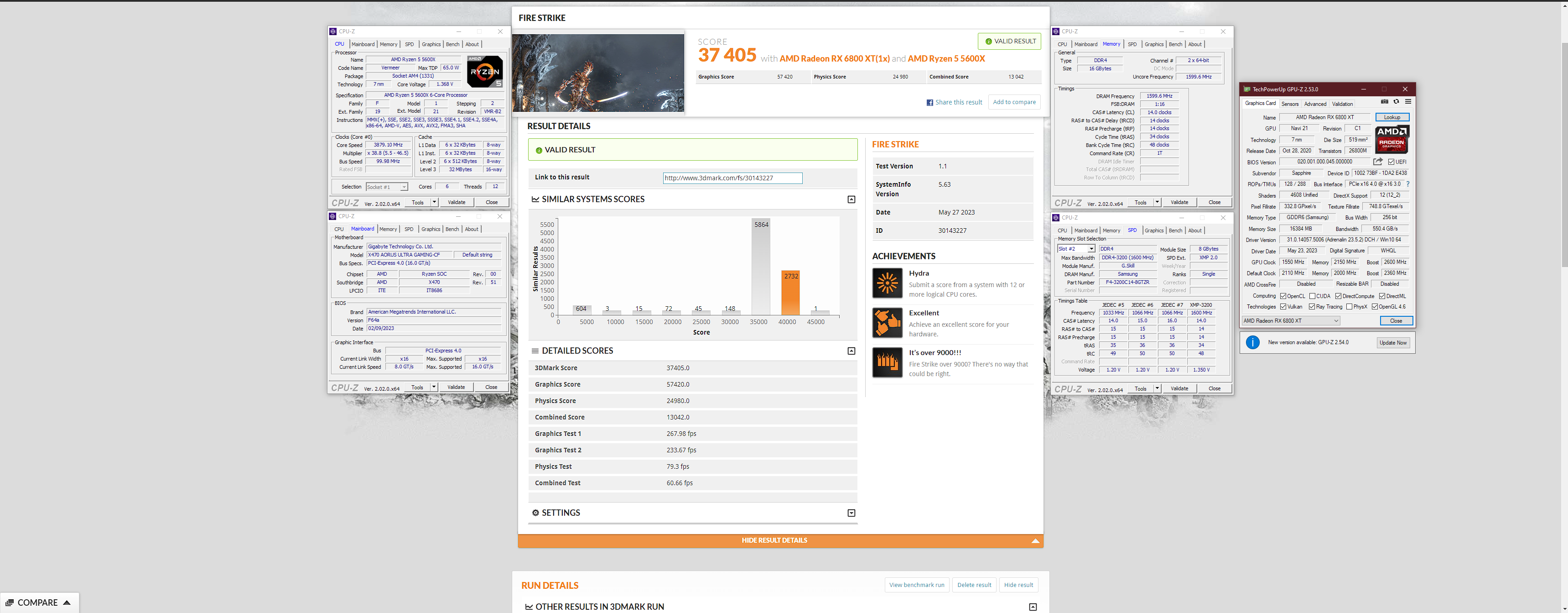Toggle OpenGL 4.6 checkbox

click(1375, 307)
